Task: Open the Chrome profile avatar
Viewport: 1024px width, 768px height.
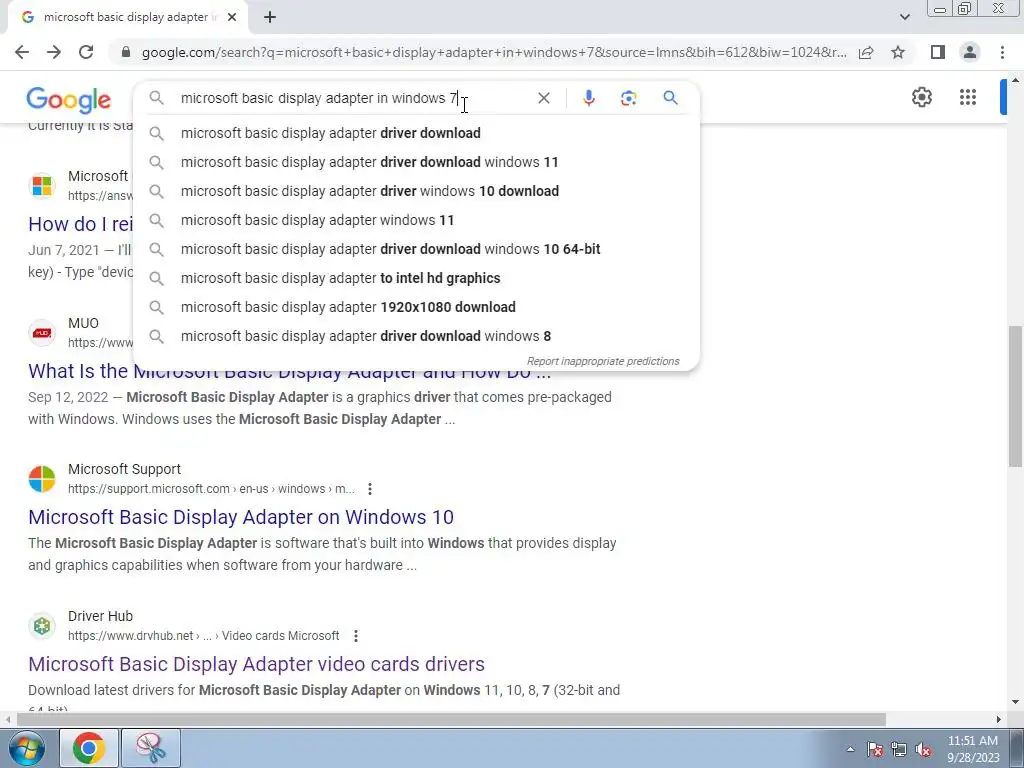Action: (x=970, y=52)
